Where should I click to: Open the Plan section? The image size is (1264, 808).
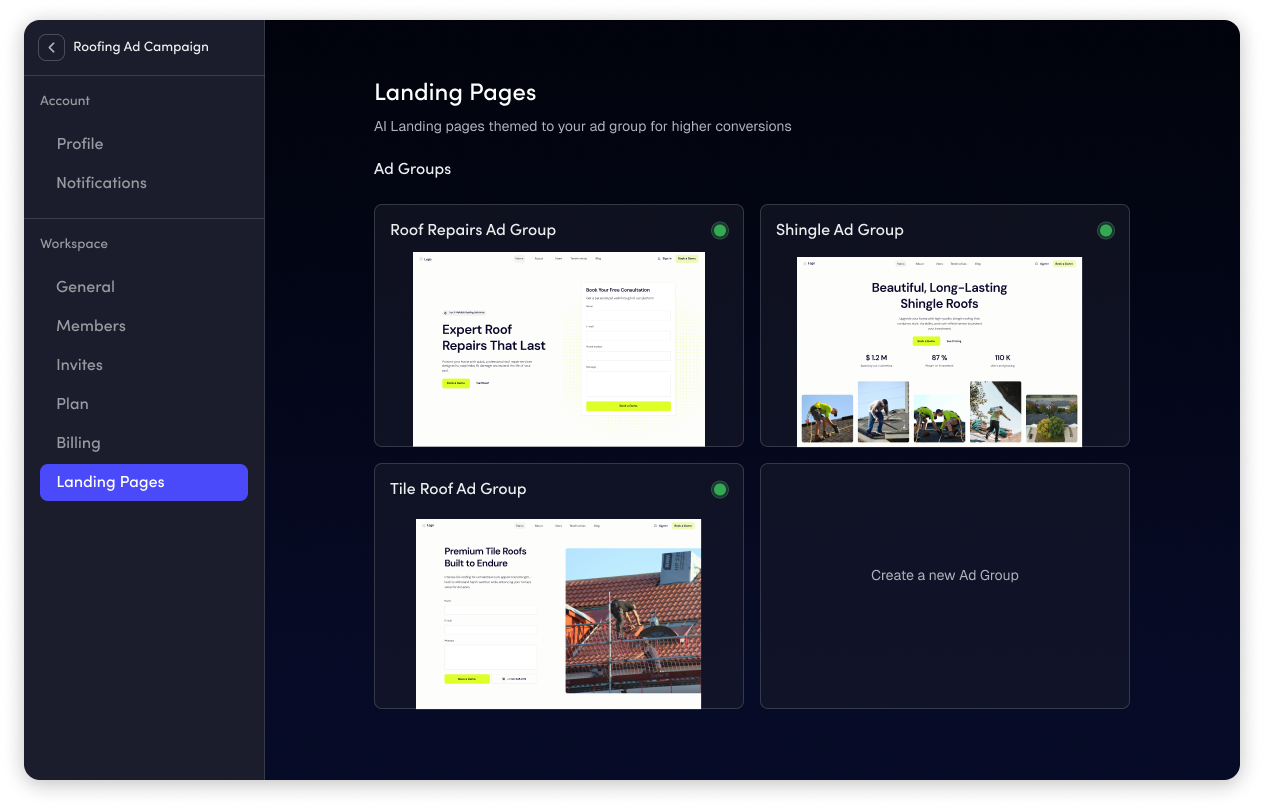72,403
